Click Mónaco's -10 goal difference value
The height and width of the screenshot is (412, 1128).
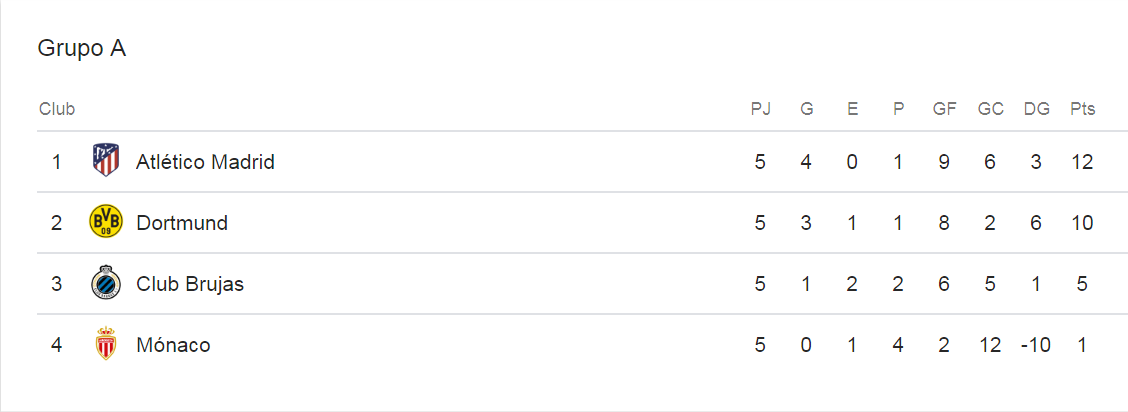(x=1036, y=345)
